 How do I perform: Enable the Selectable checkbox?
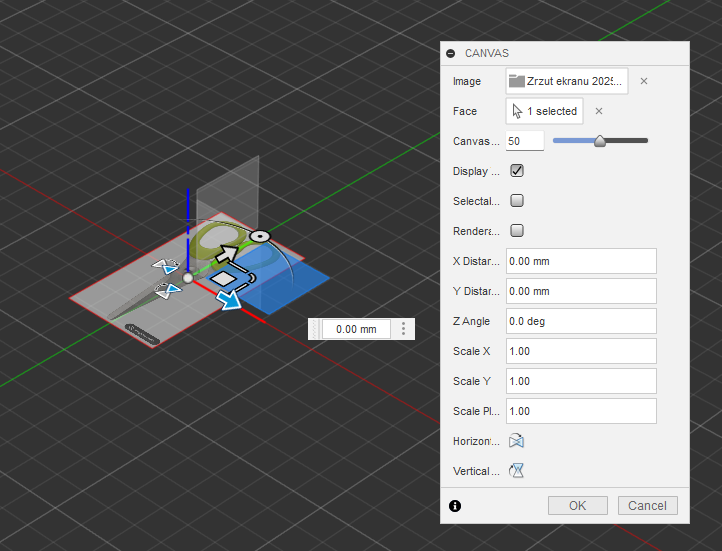click(517, 201)
